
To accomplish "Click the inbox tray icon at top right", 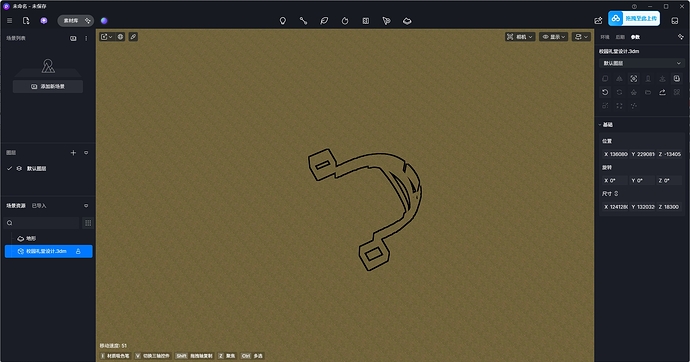I will pos(675,21).
